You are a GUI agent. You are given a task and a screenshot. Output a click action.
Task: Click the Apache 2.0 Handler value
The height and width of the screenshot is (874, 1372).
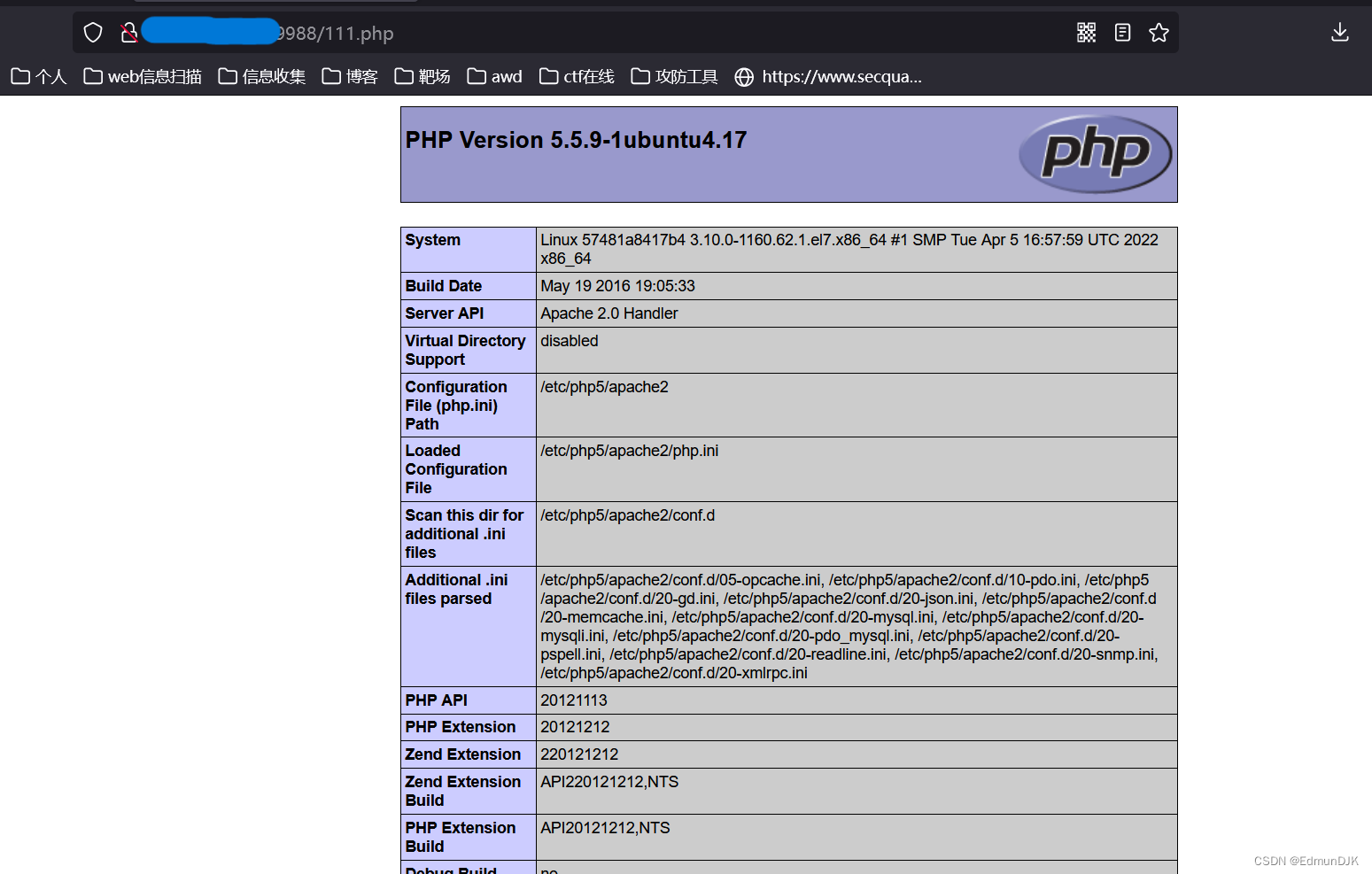tap(609, 313)
